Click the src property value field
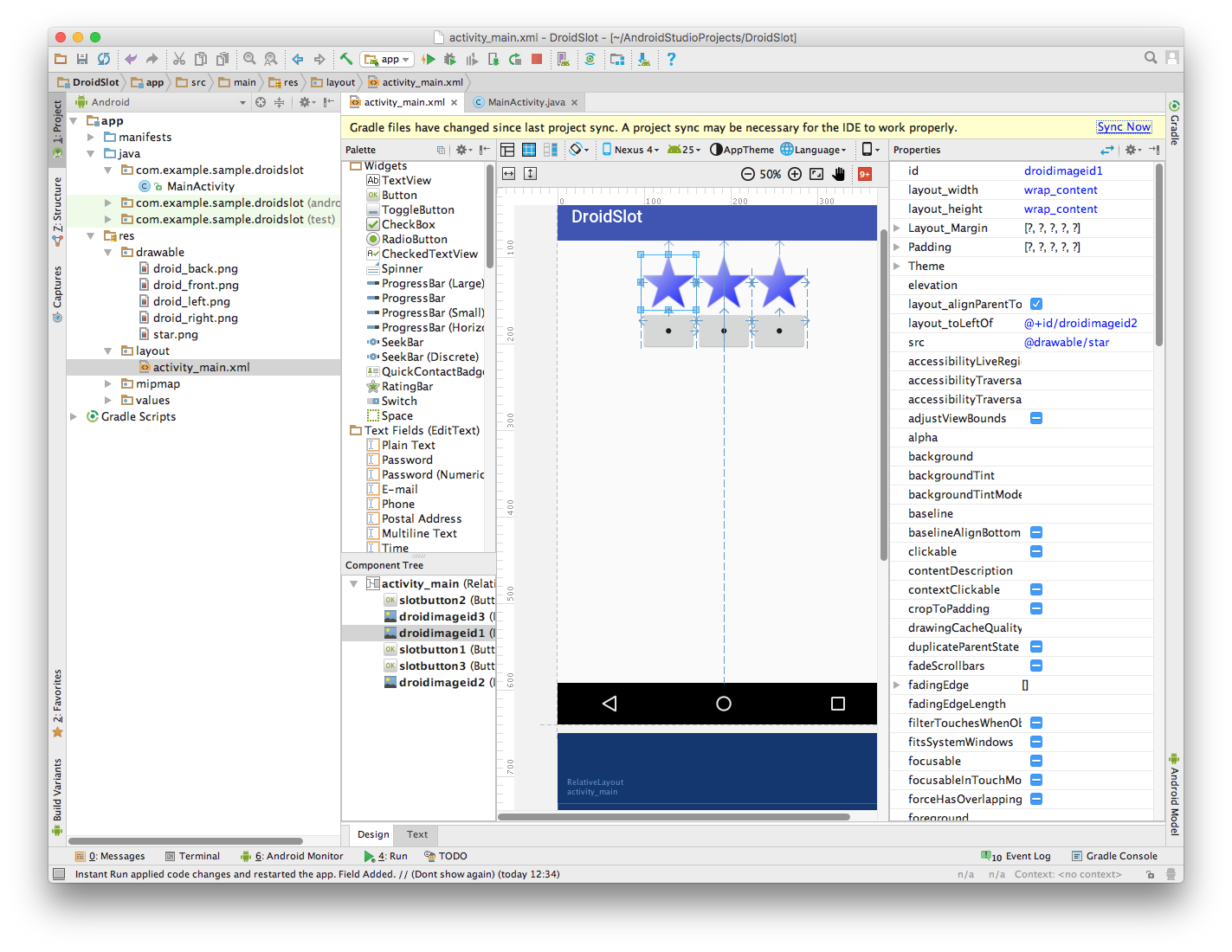Screen dimensions: 1232x952 tap(1087, 342)
